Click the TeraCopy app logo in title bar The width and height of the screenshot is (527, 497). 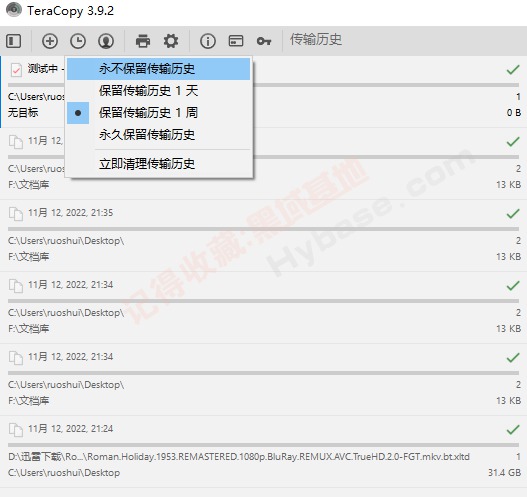[x=14, y=9]
